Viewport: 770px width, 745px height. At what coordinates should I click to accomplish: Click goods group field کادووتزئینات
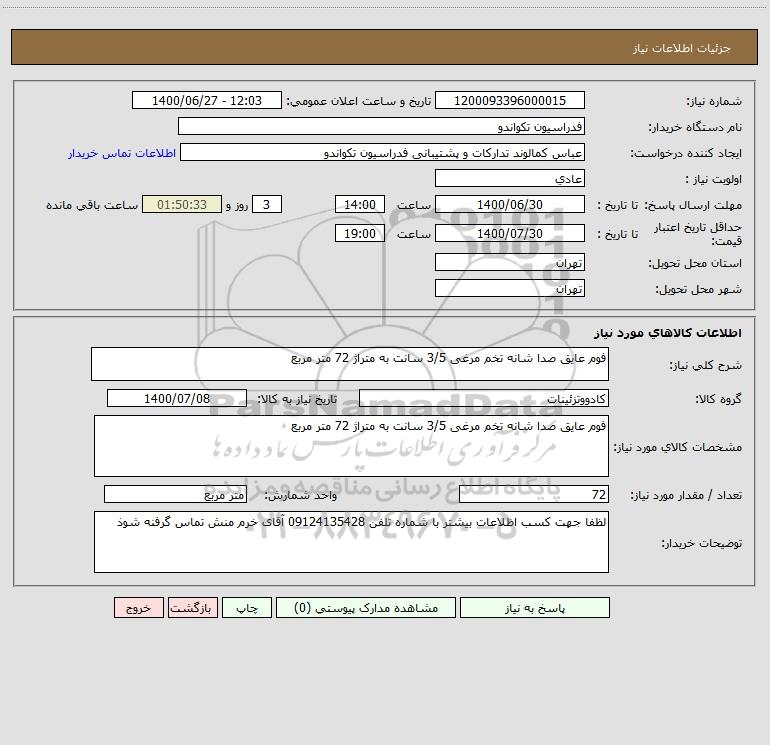click(x=484, y=398)
